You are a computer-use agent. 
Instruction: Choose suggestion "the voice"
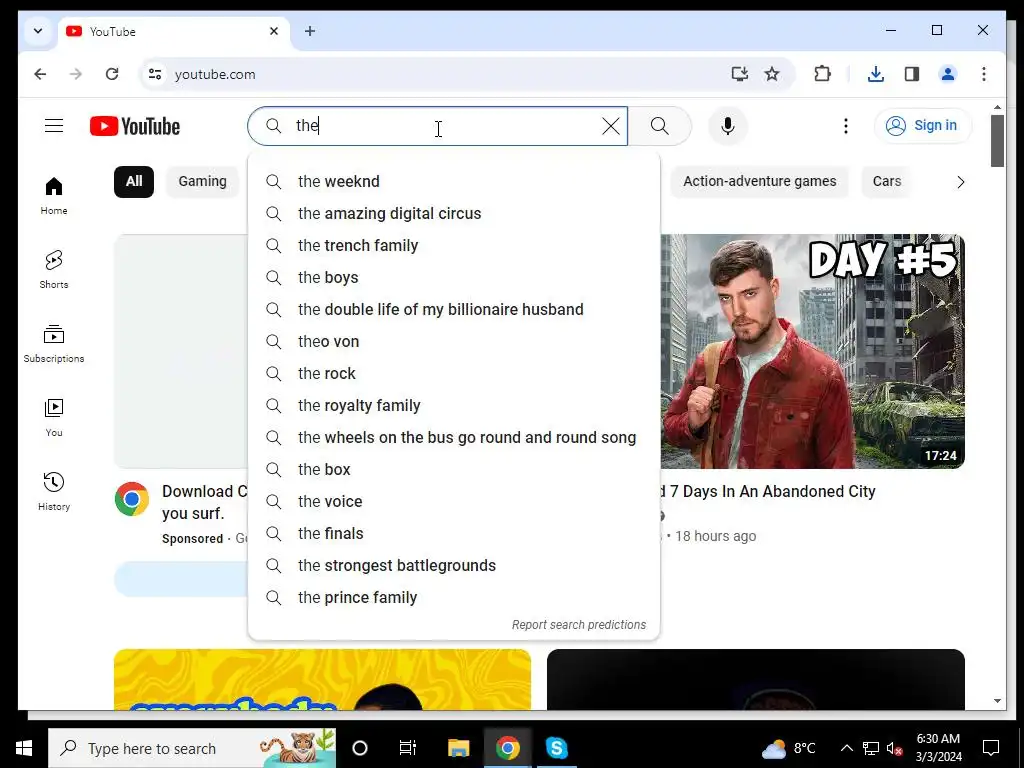point(454,502)
